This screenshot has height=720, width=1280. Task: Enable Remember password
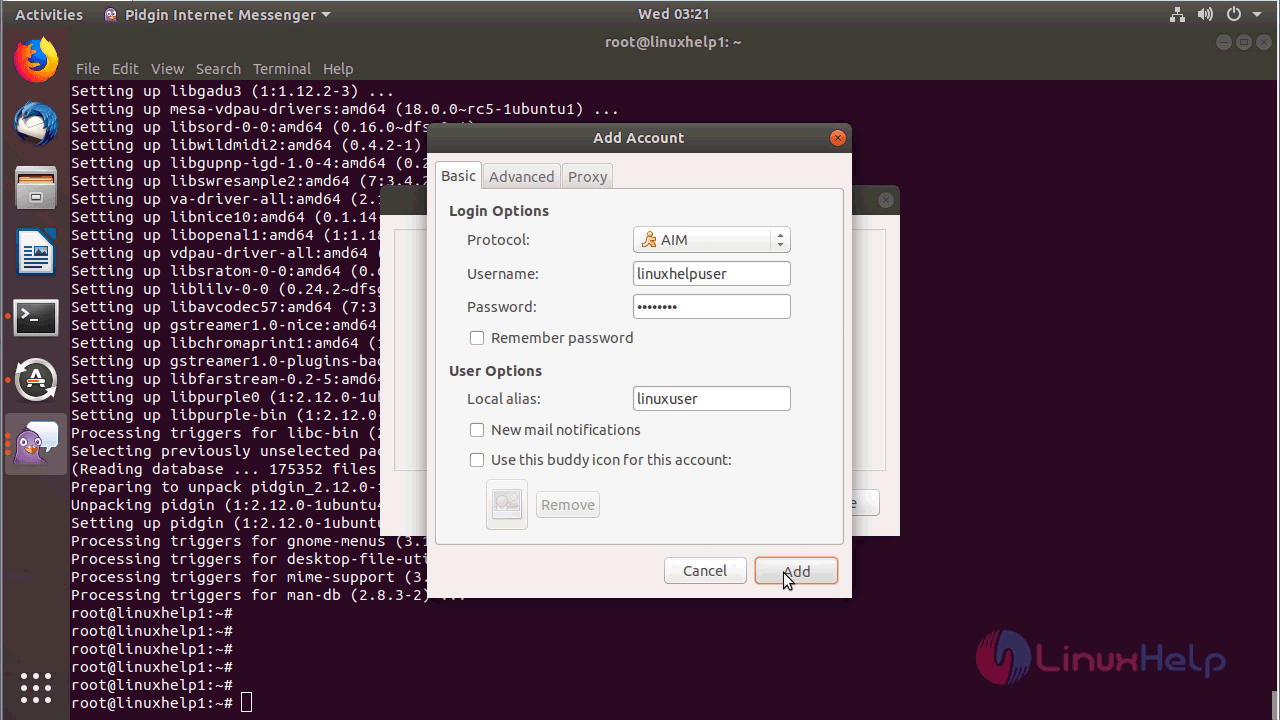click(477, 338)
